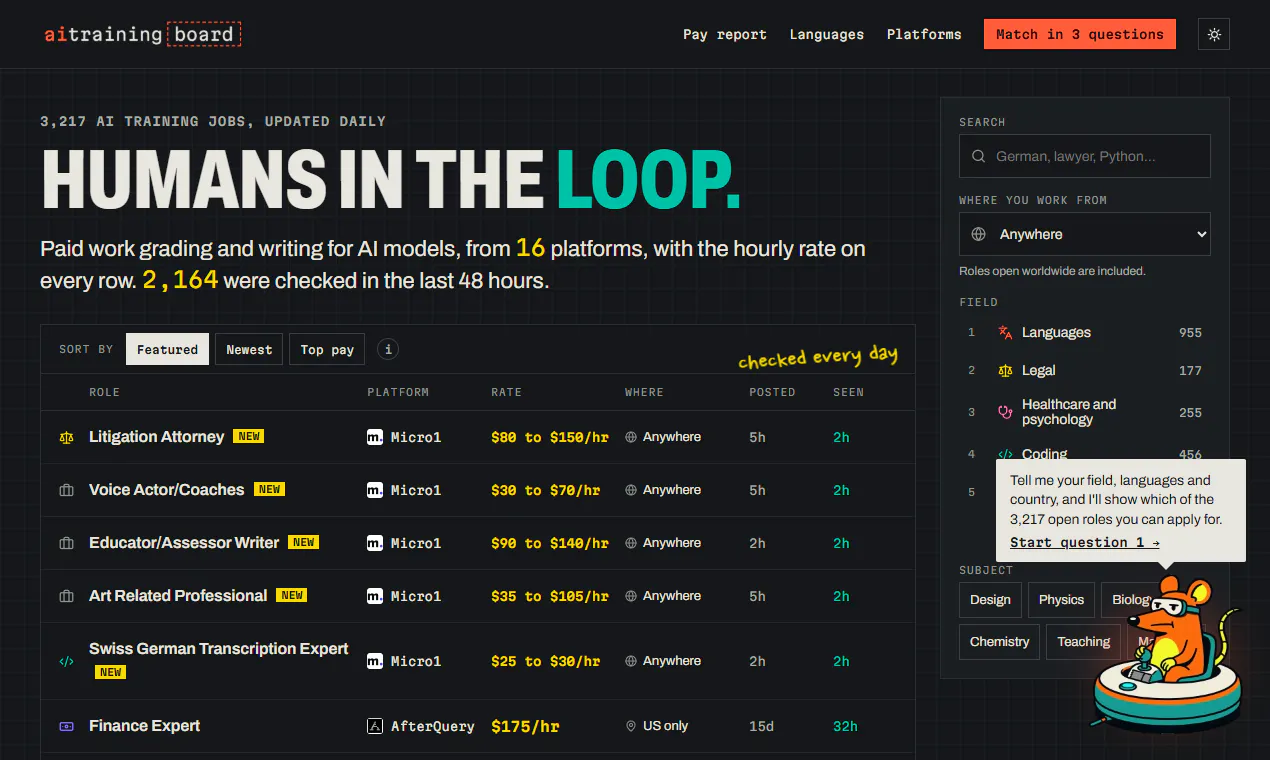Click the Start question 1 link

point(1085,542)
